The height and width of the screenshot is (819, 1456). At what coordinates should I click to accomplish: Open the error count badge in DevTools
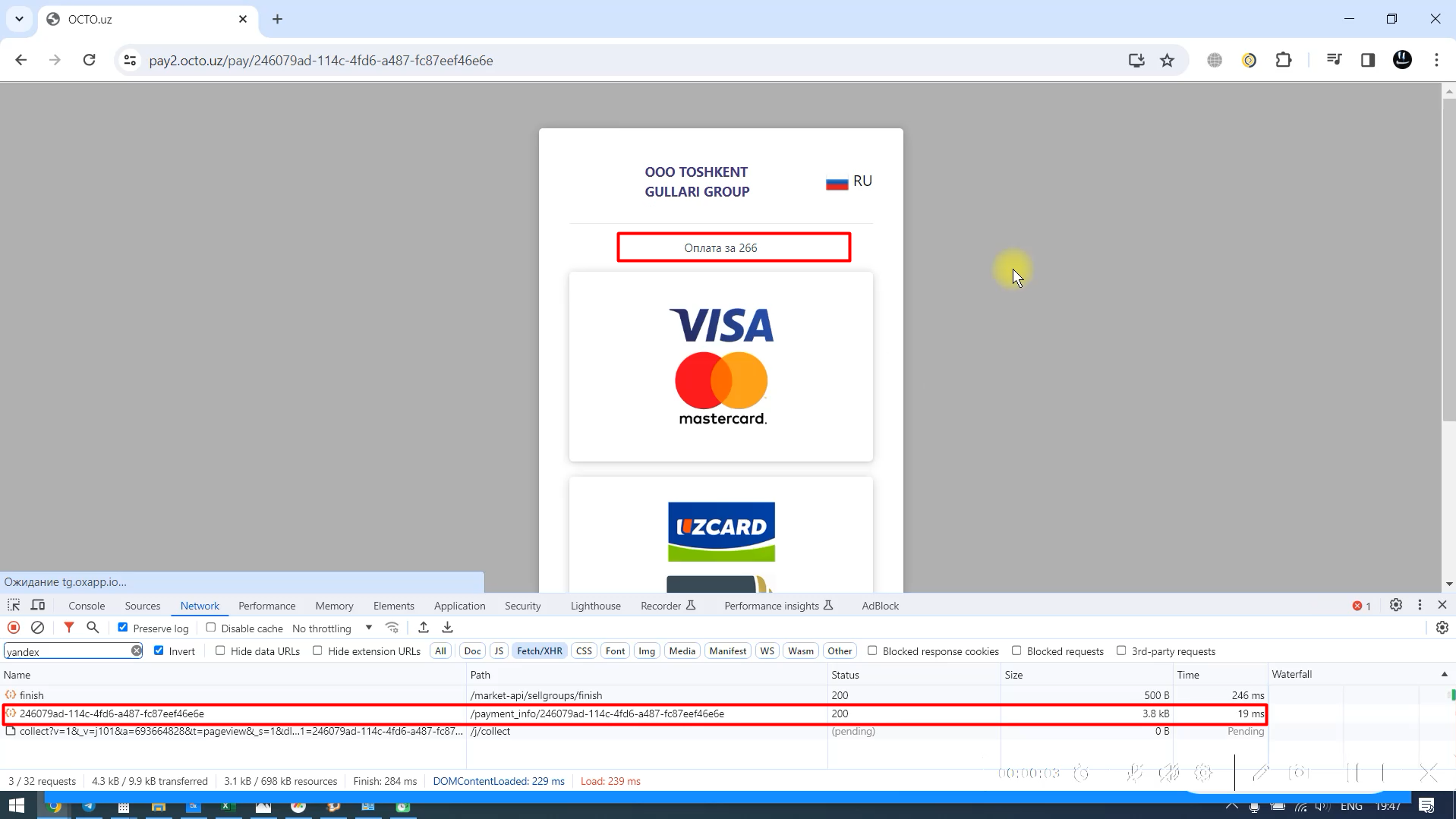tap(1362, 606)
